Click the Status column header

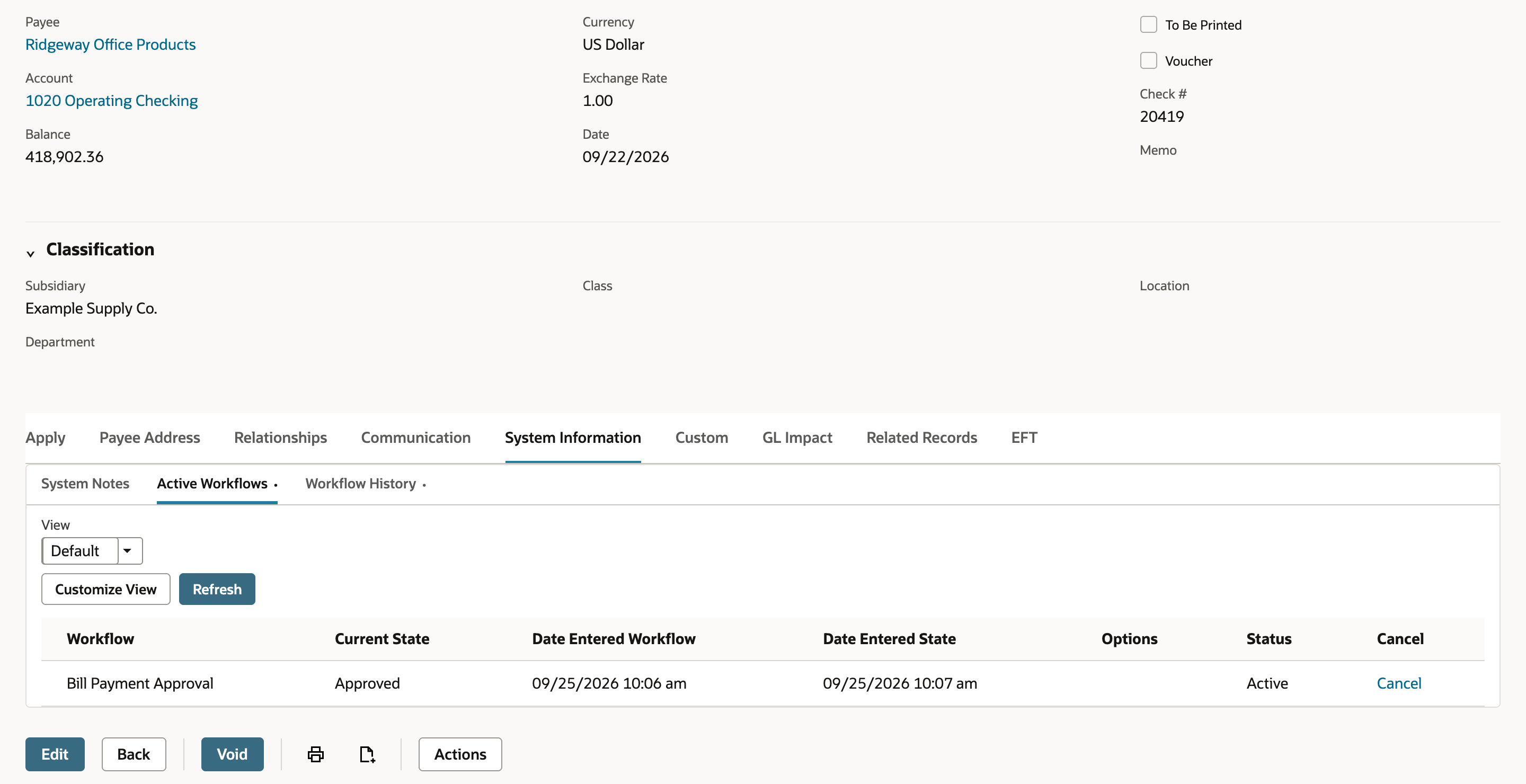pyautogui.click(x=1268, y=639)
